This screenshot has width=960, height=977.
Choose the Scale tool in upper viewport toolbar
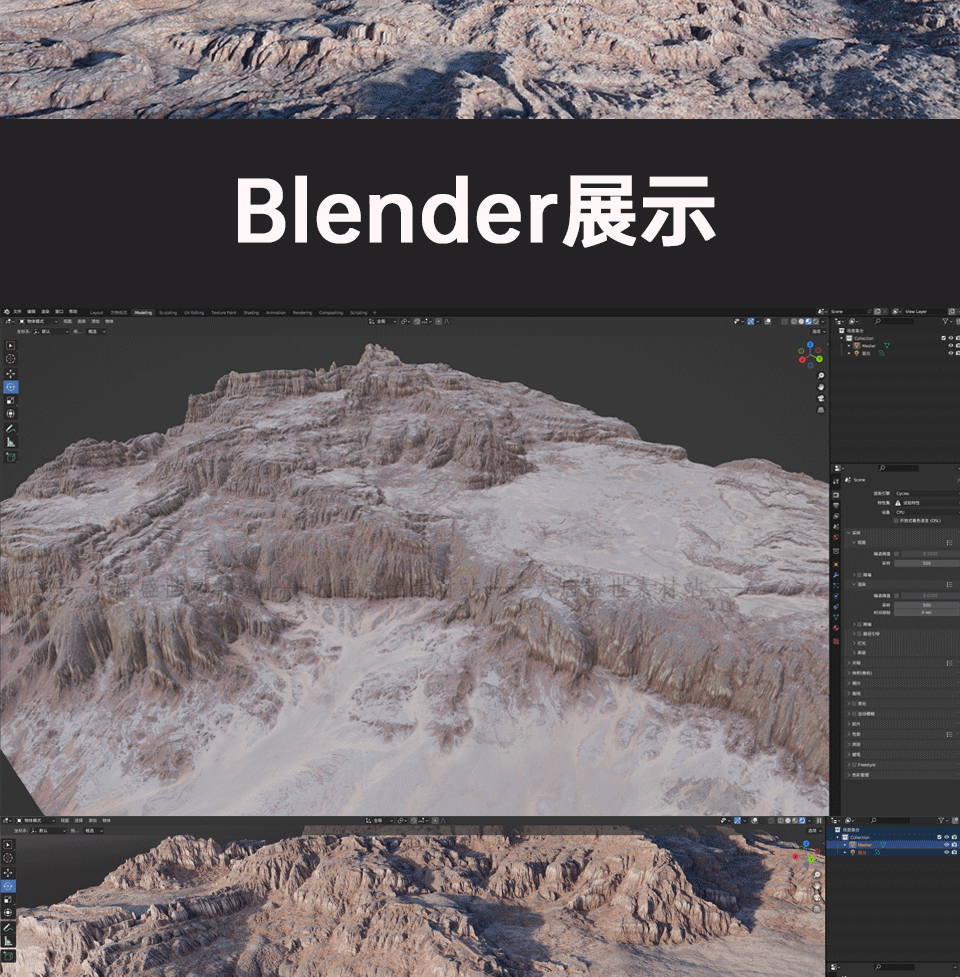(x=11, y=400)
